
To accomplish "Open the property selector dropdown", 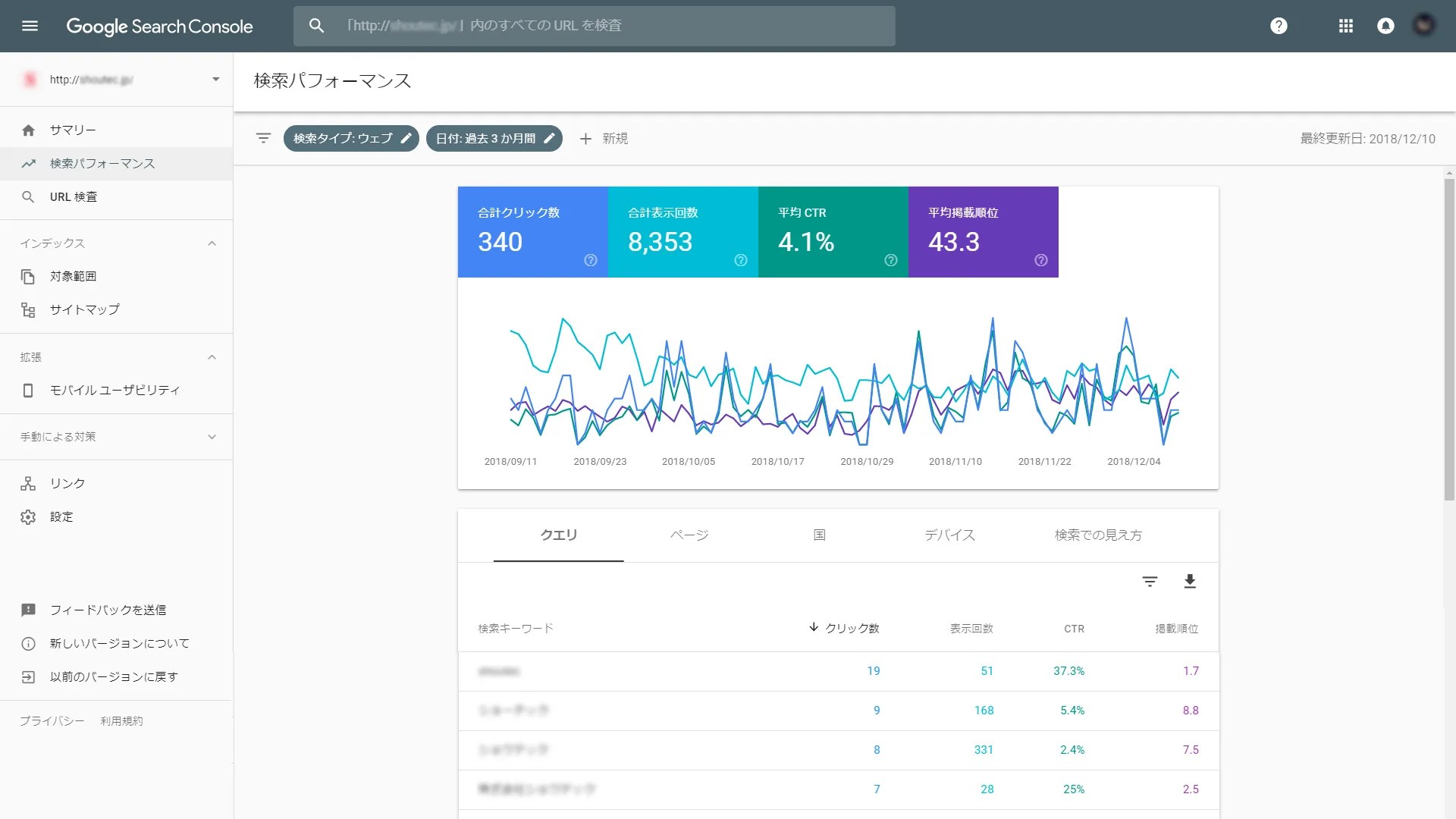I will click(215, 79).
